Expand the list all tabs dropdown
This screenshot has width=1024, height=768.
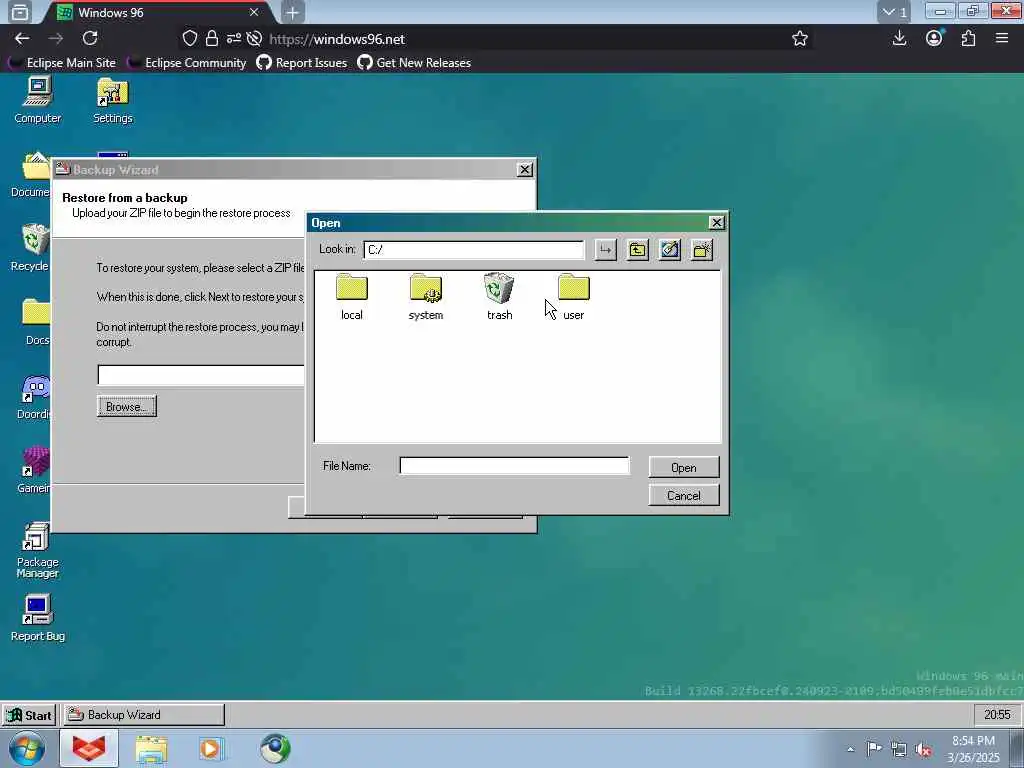click(894, 12)
